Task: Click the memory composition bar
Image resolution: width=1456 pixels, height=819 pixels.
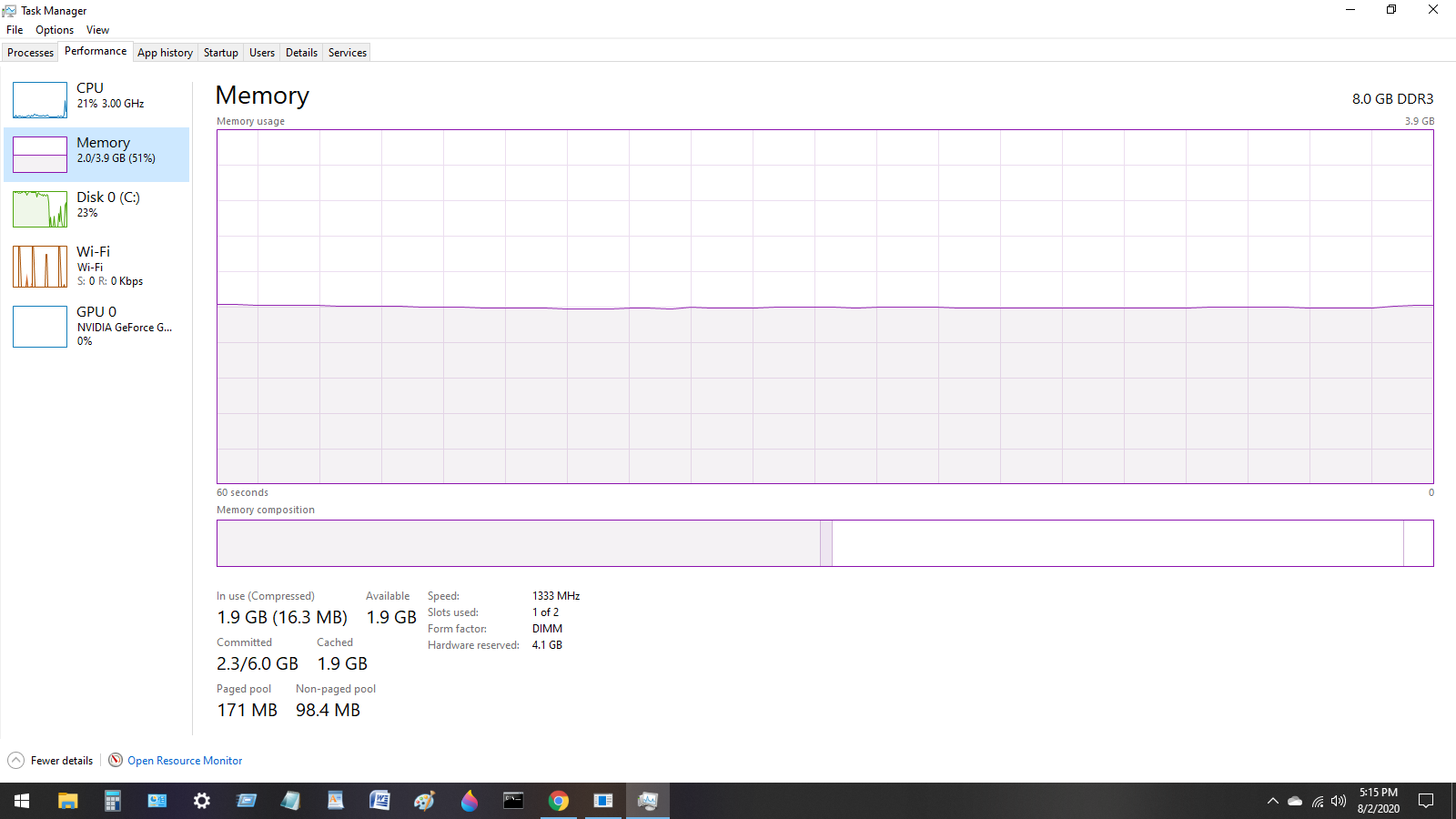Action: click(824, 543)
